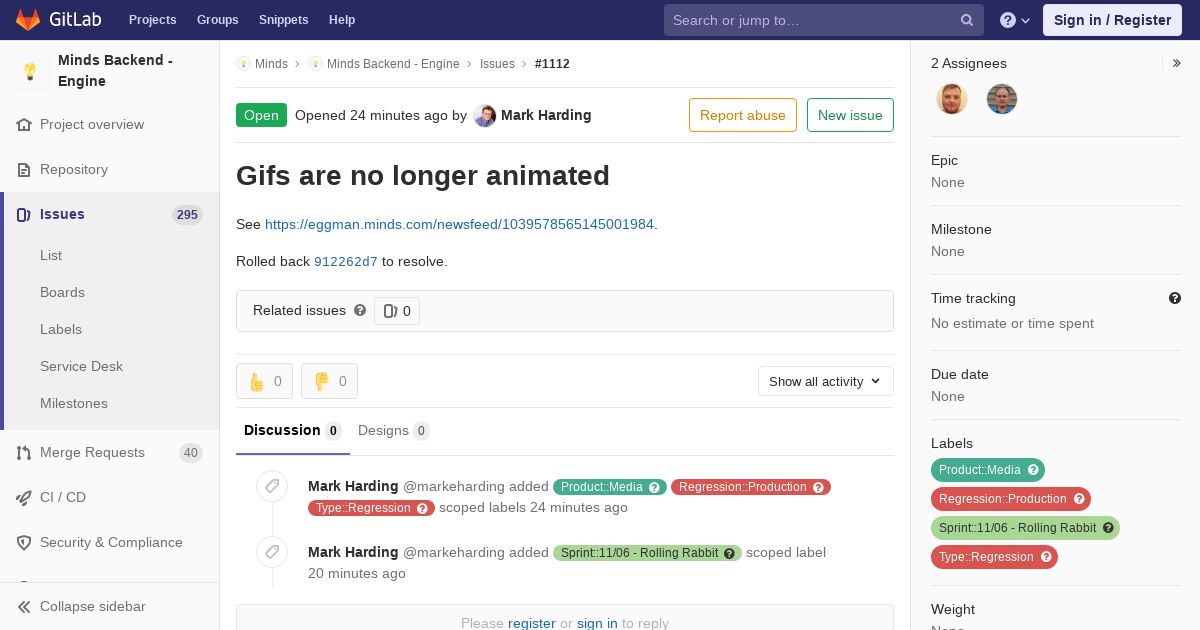Click the Security & Compliance shield icon
The width and height of the screenshot is (1200, 630).
coord(24,543)
